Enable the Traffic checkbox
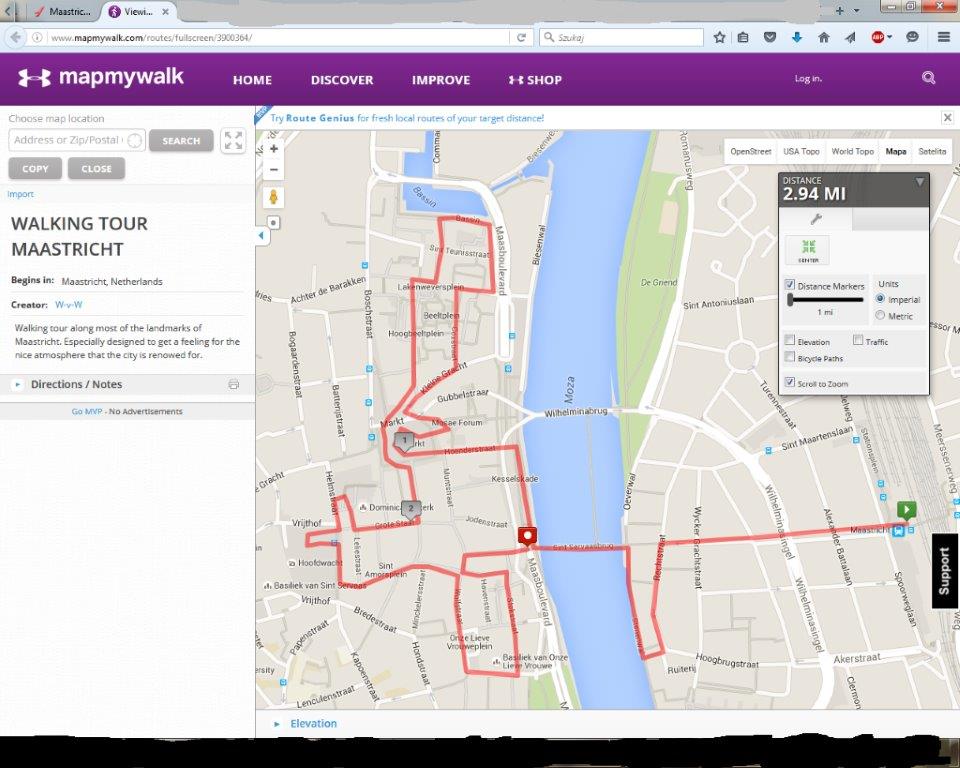The width and height of the screenshot is (960, 768). pos(858,340)
